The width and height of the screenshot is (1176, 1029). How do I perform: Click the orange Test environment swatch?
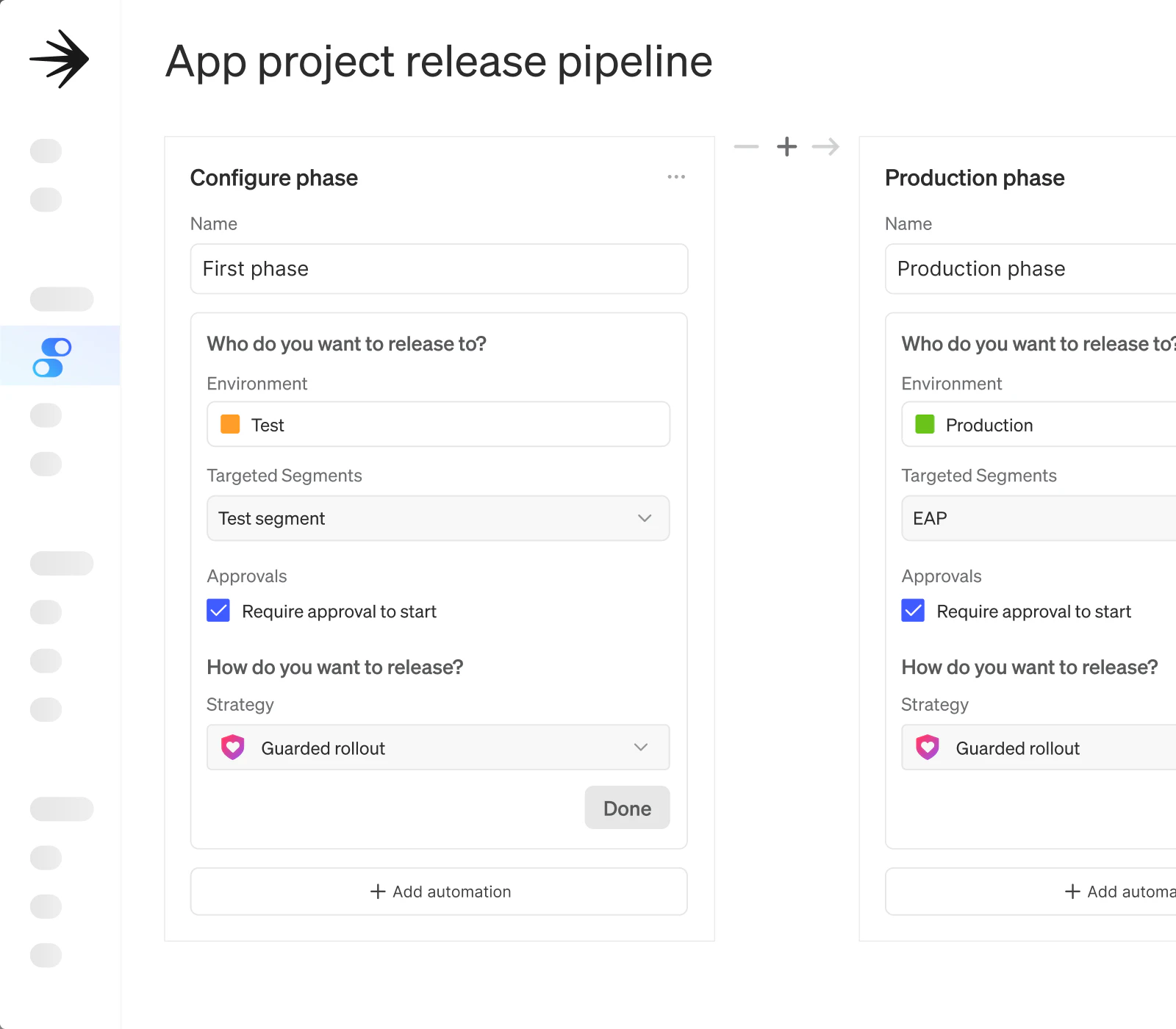230,424
